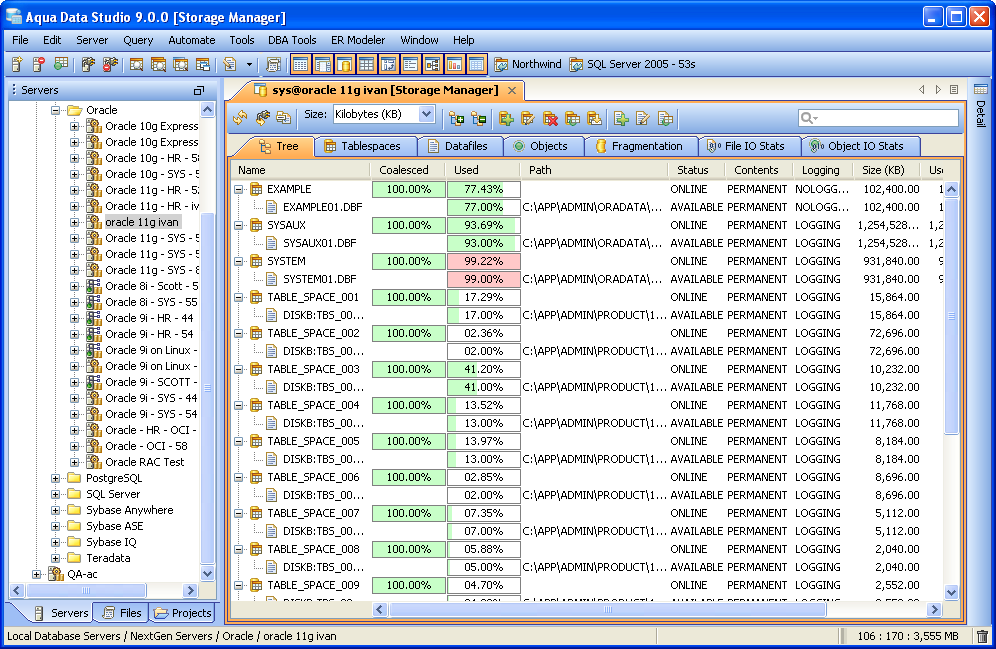Open the small dropdown arrow in main toolbar
Screen dimensions: 996x649
[x=249, y=64]
